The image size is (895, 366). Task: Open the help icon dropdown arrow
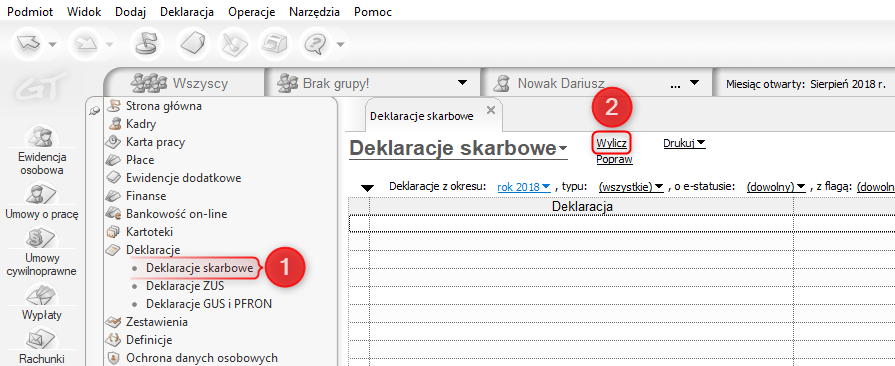pyautogui.click(x=341, y=44)
